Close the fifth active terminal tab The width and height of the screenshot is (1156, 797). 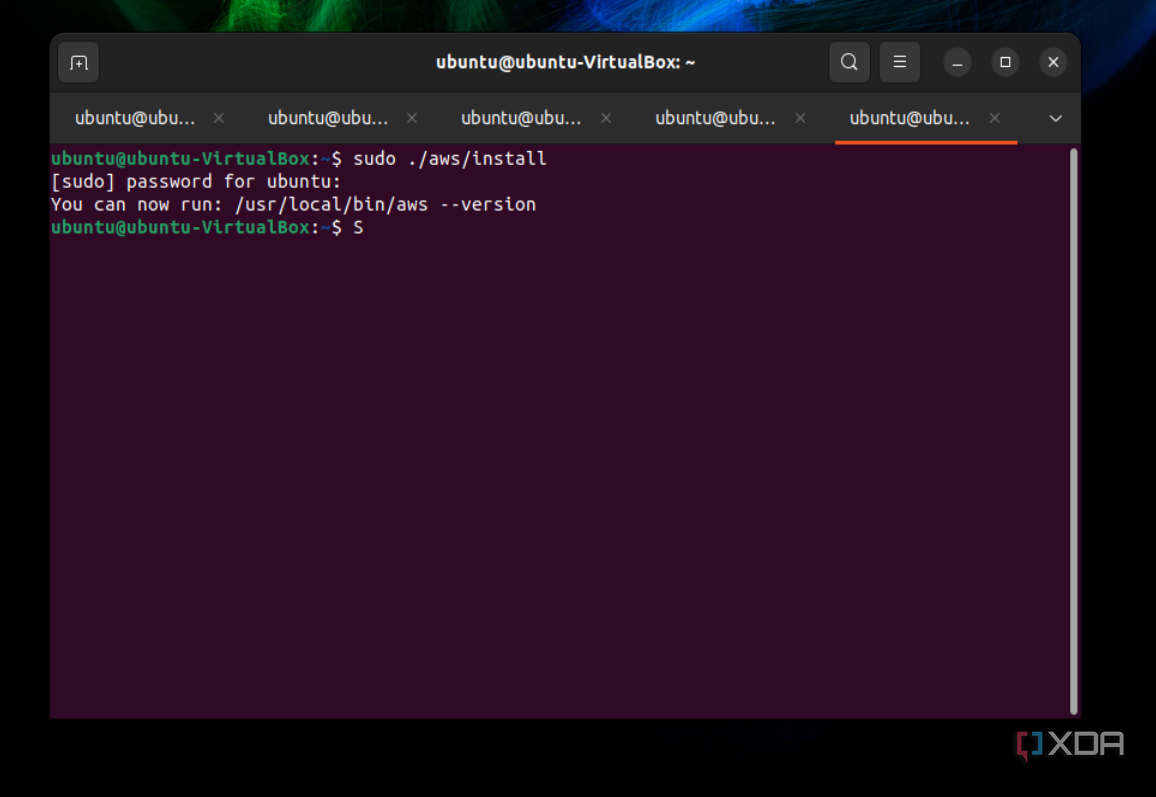click(x=995, y=118)
